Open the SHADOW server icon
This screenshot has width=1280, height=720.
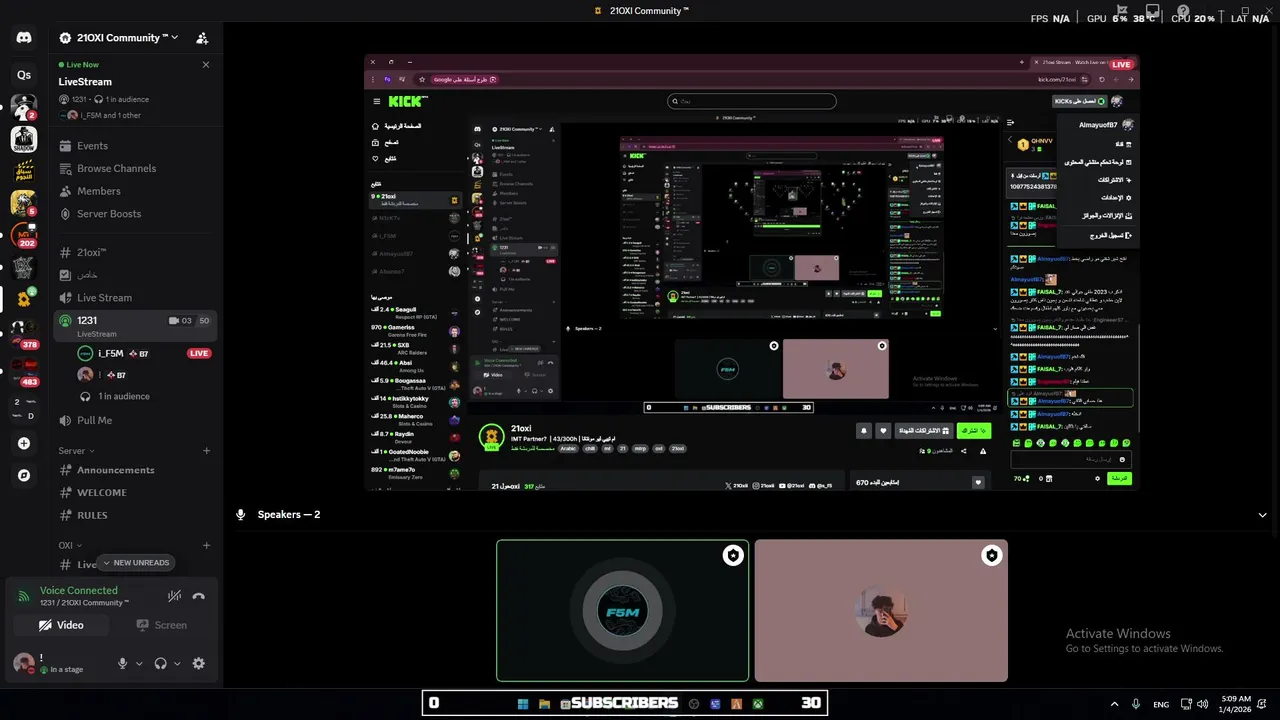point(24,139)
